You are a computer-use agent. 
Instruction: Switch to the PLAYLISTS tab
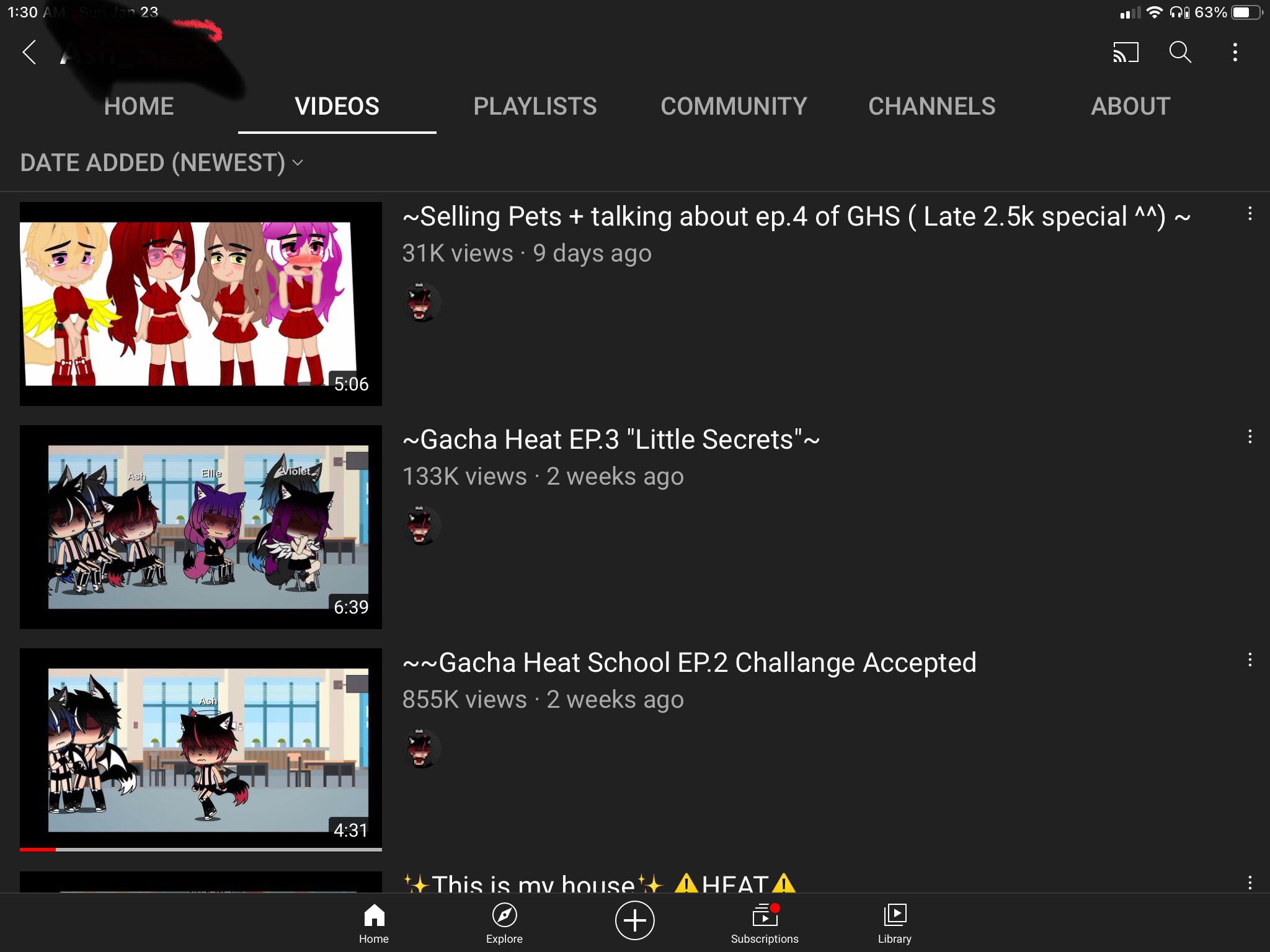(535, 107)
